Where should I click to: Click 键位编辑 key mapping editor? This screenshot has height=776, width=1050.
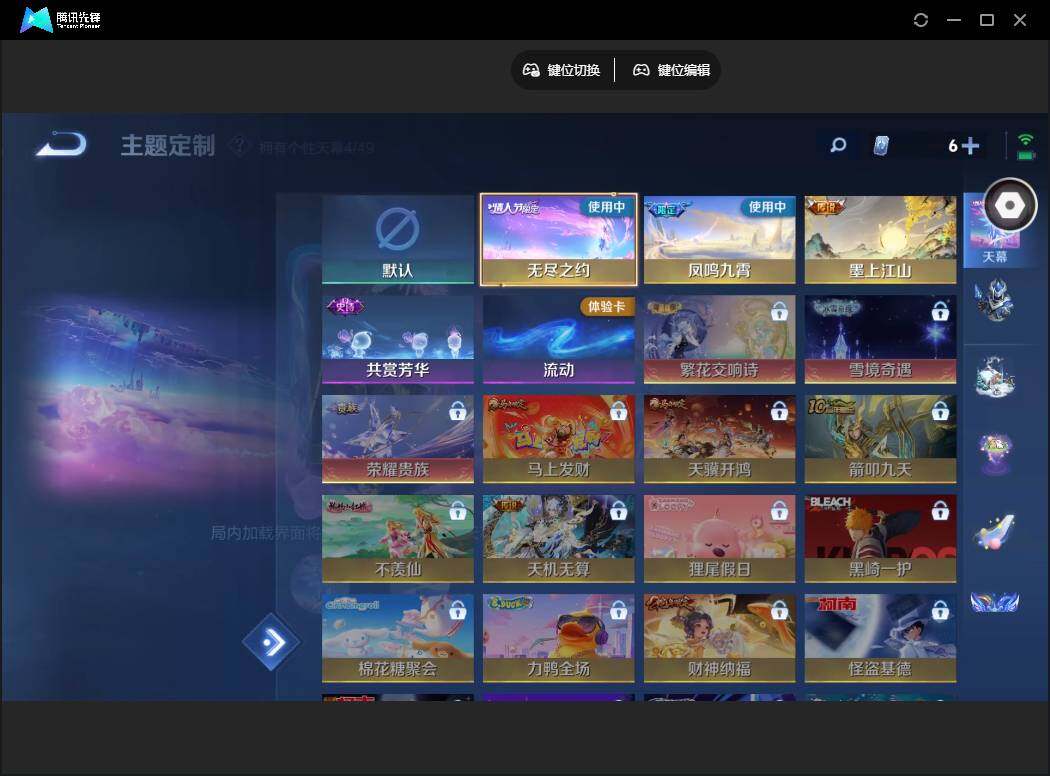click(672, 70)
